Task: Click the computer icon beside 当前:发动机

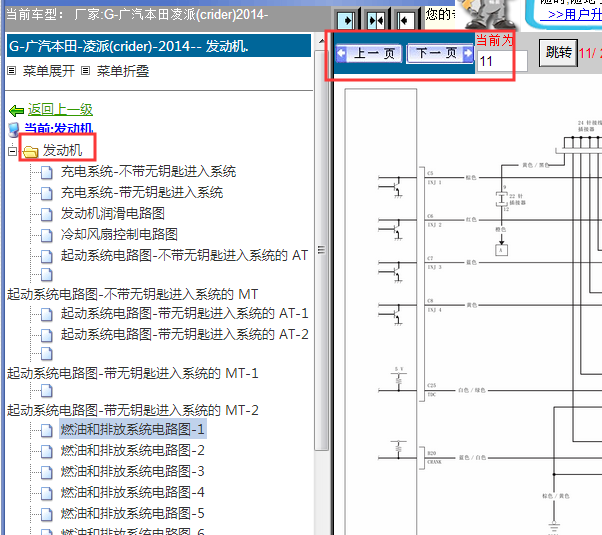Action: click(14, 129)
